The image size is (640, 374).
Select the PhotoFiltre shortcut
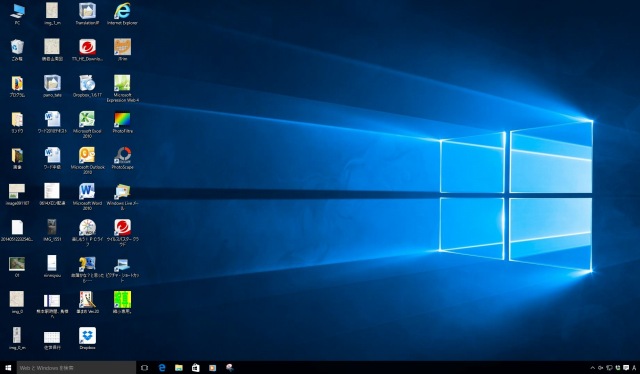click(122, 122)
